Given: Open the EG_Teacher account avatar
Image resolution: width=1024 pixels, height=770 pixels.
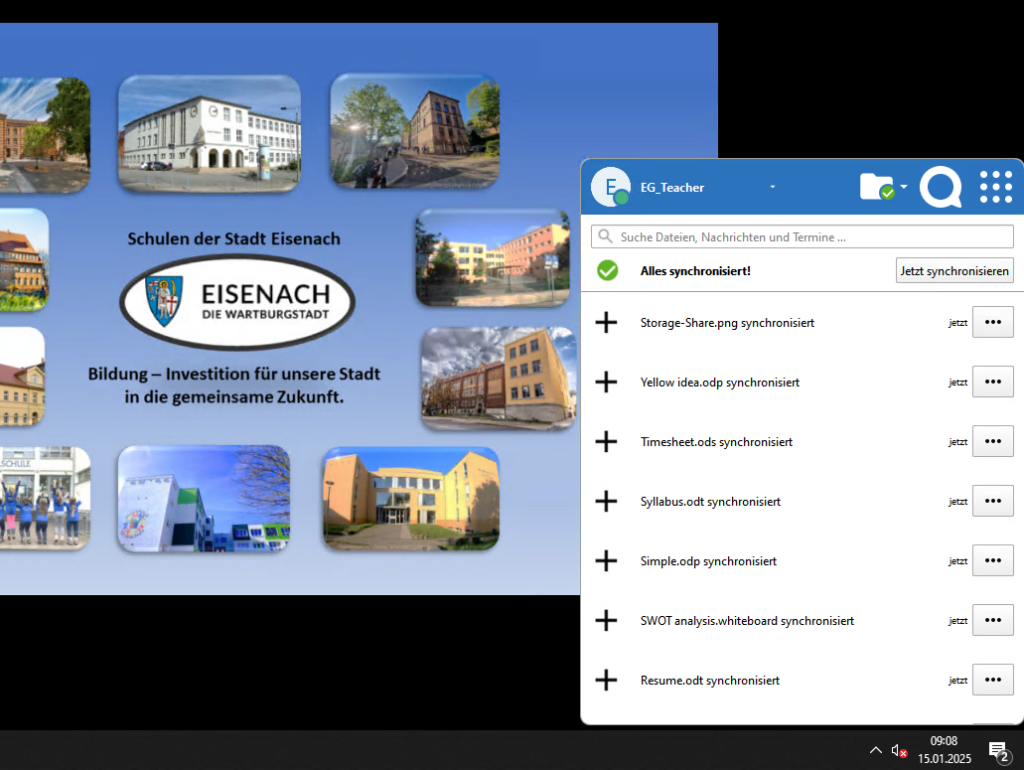Looking at the screenshot, I should pyautogui.click(x=610, y=187).
